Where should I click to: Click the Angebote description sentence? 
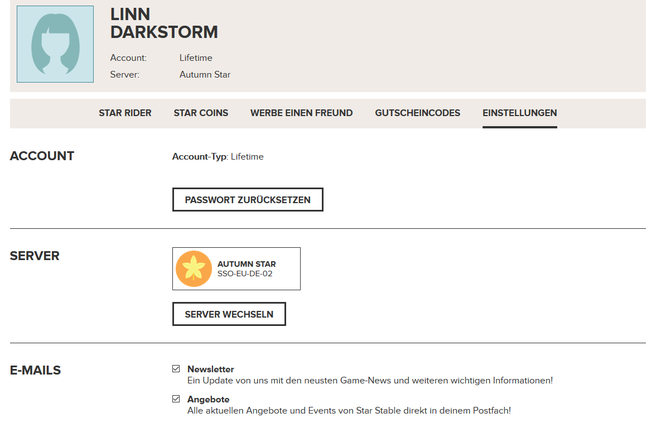[x=349, y=411]
